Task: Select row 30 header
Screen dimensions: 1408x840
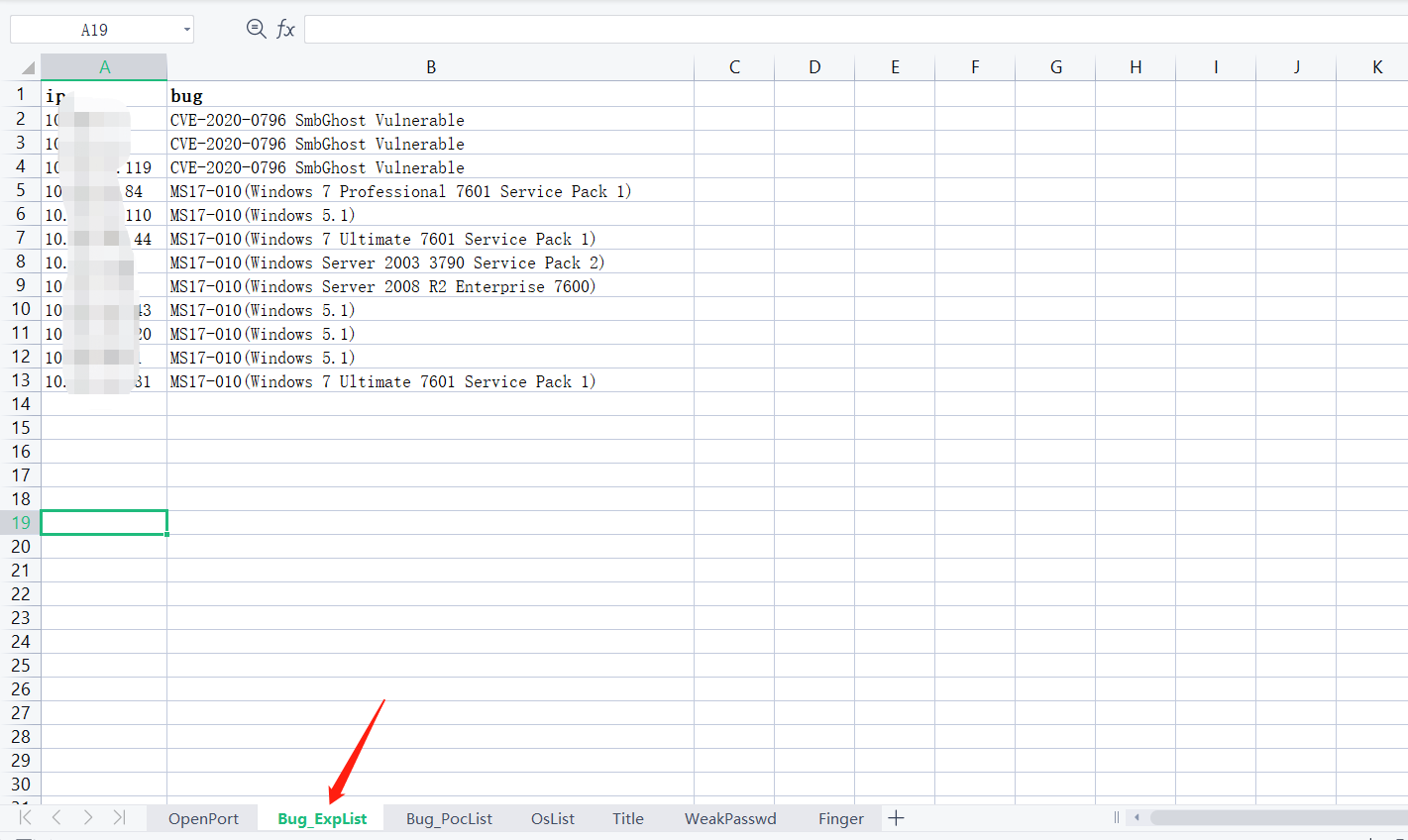Action: [x=21, y=785]
